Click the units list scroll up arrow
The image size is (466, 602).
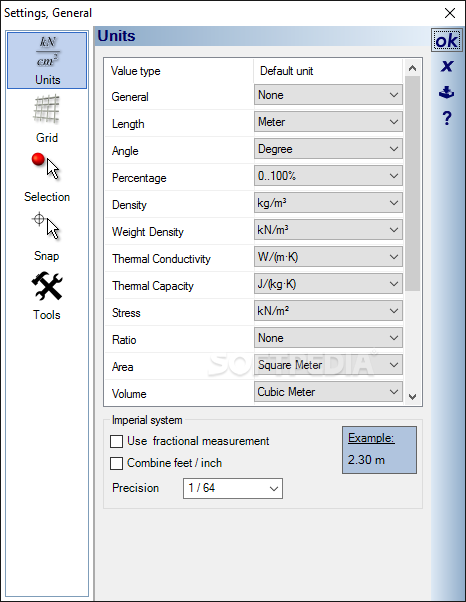[413, 68]
